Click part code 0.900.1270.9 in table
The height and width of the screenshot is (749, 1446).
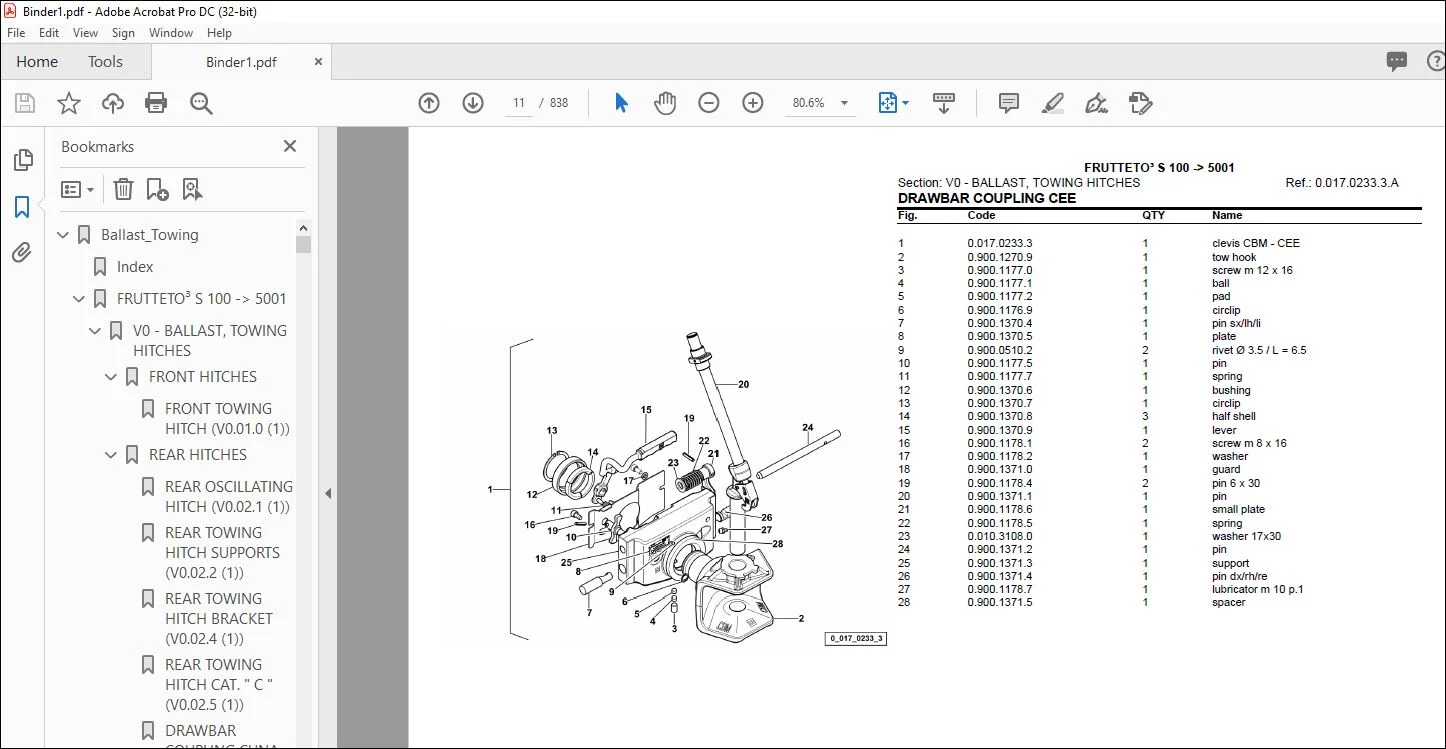tap(1000, 257)
